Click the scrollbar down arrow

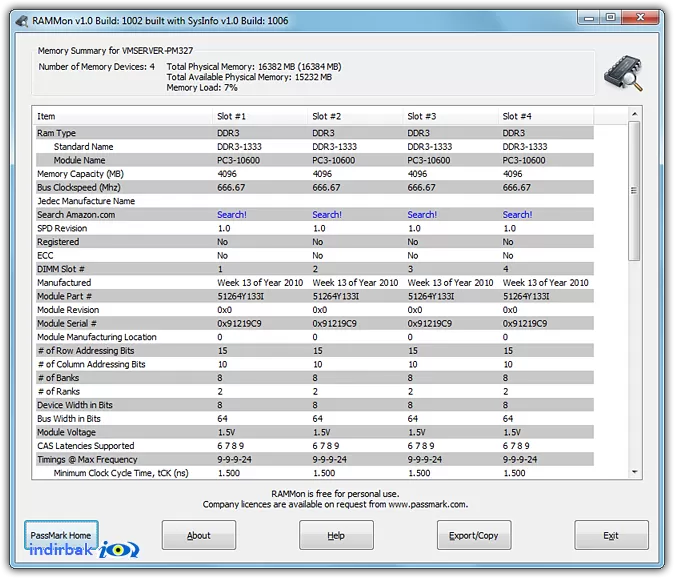(634, 472)
